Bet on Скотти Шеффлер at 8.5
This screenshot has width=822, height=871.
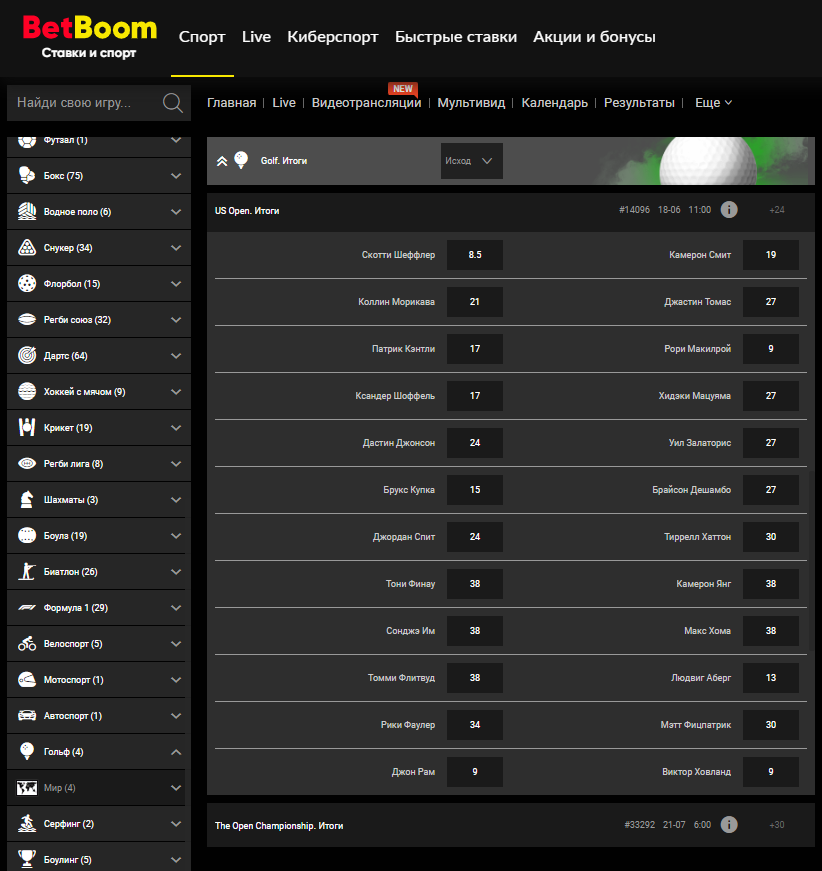point(475,255)
